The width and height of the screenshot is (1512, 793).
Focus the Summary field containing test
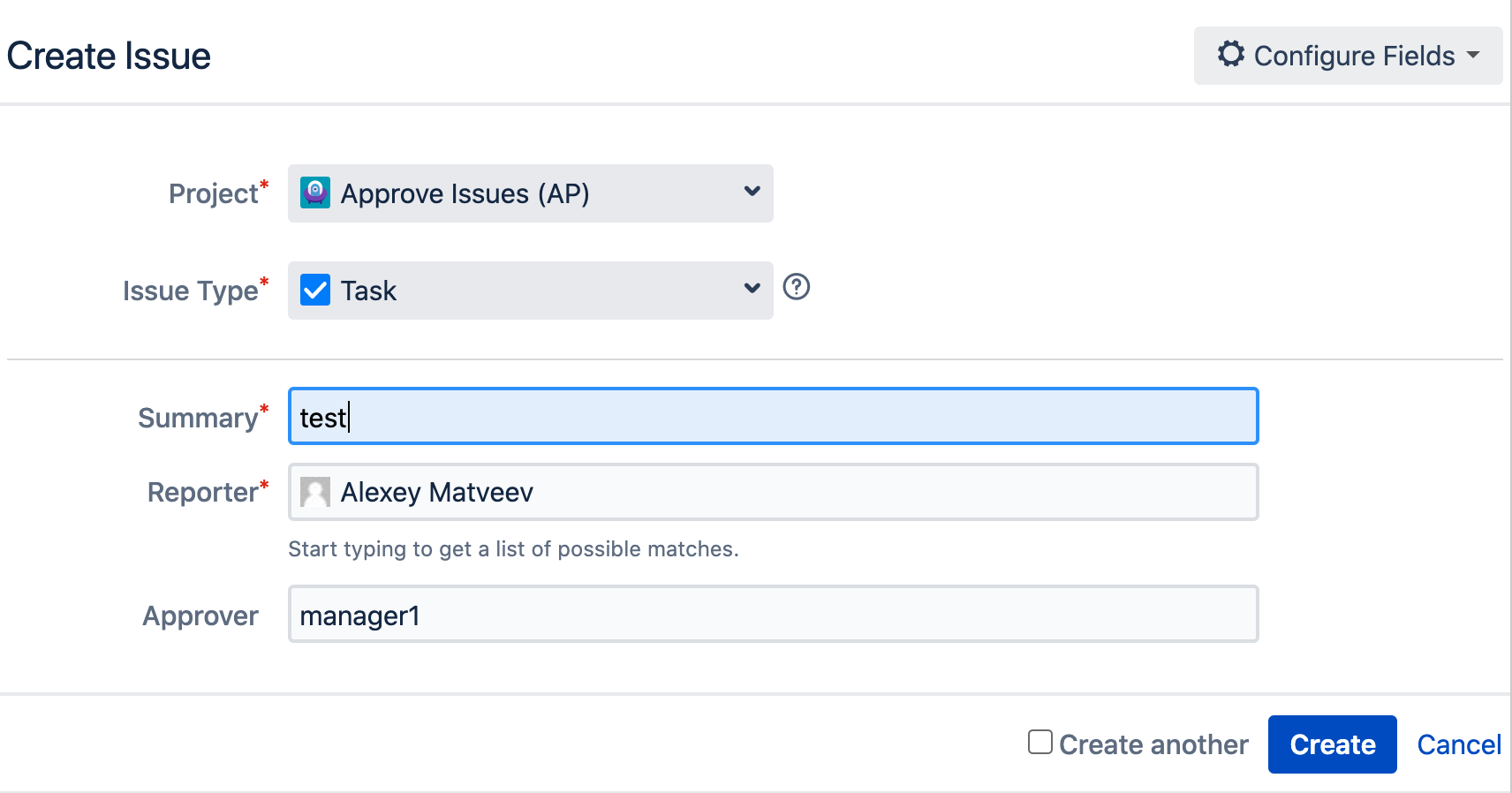click(x=774, y=416)
